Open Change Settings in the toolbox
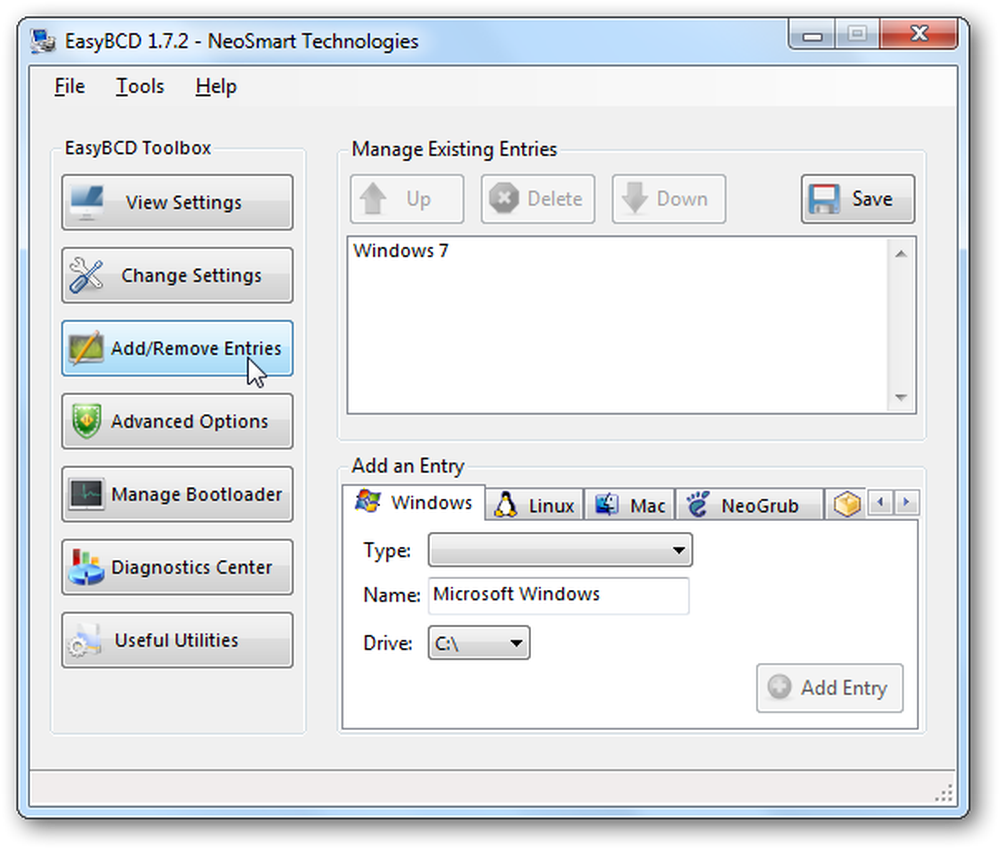This screenshot has height=849, width=1000. coord(177,276)
